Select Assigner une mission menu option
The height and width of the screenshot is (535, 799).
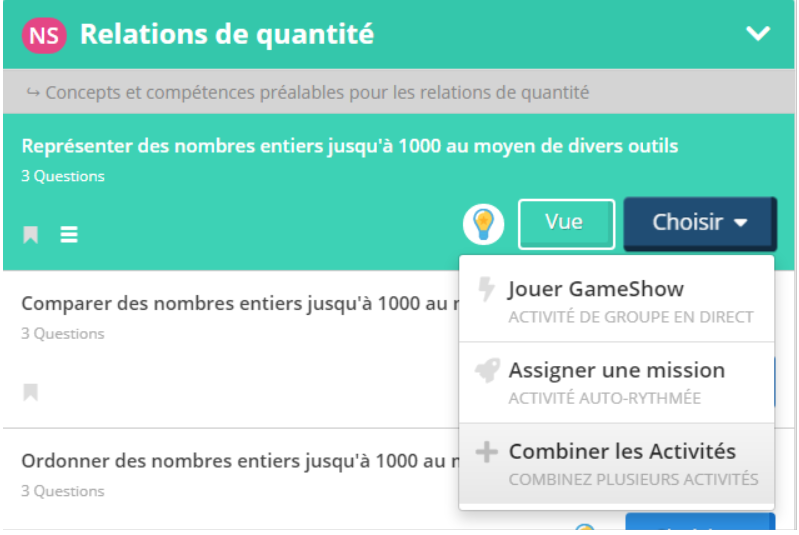coord(617,383)
